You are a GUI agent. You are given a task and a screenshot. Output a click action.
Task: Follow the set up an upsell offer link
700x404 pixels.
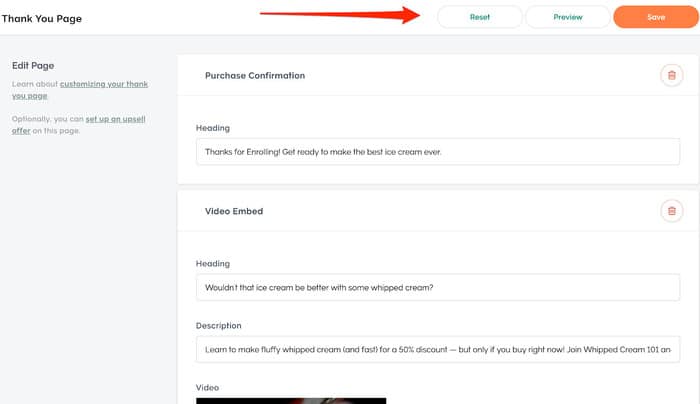pos(79,125)
